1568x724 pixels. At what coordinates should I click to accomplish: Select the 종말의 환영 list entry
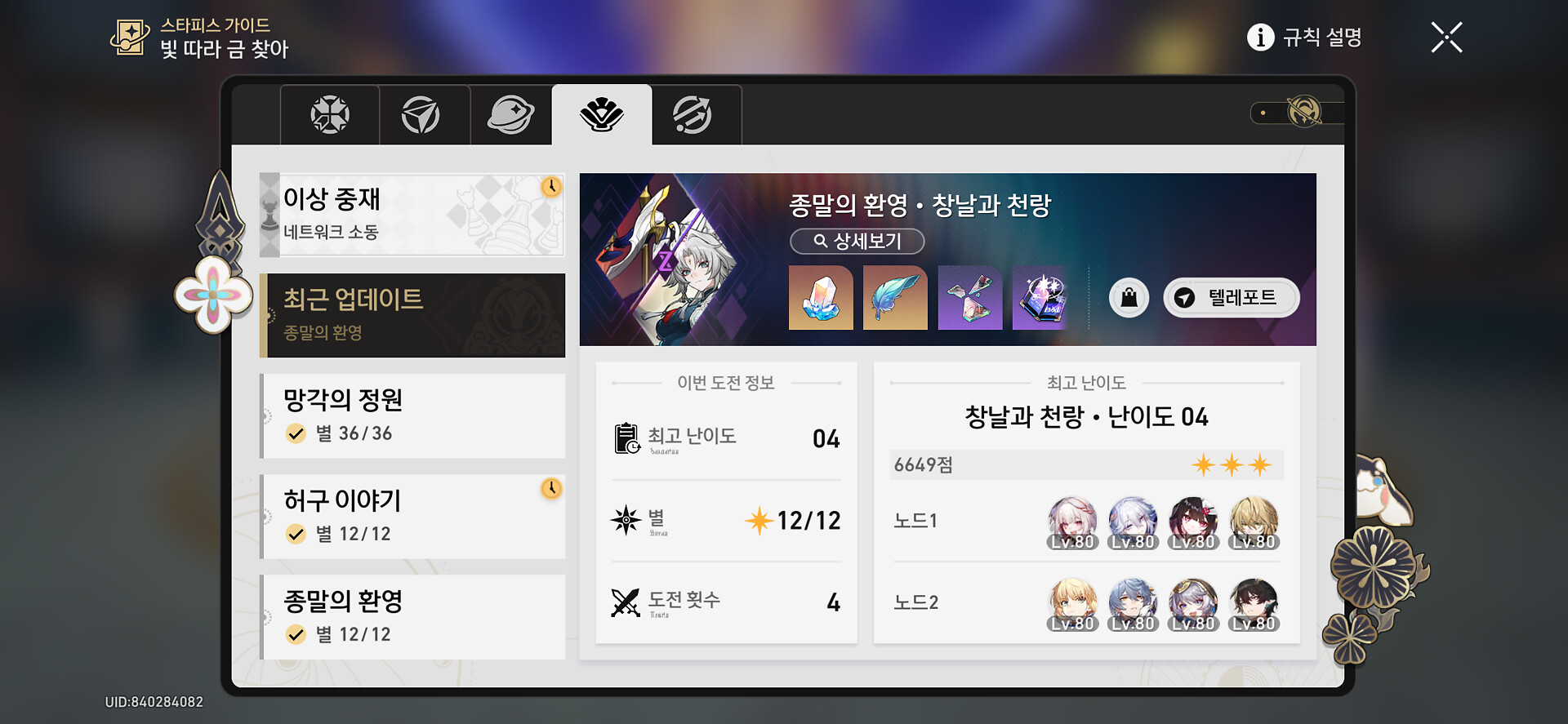412,617
